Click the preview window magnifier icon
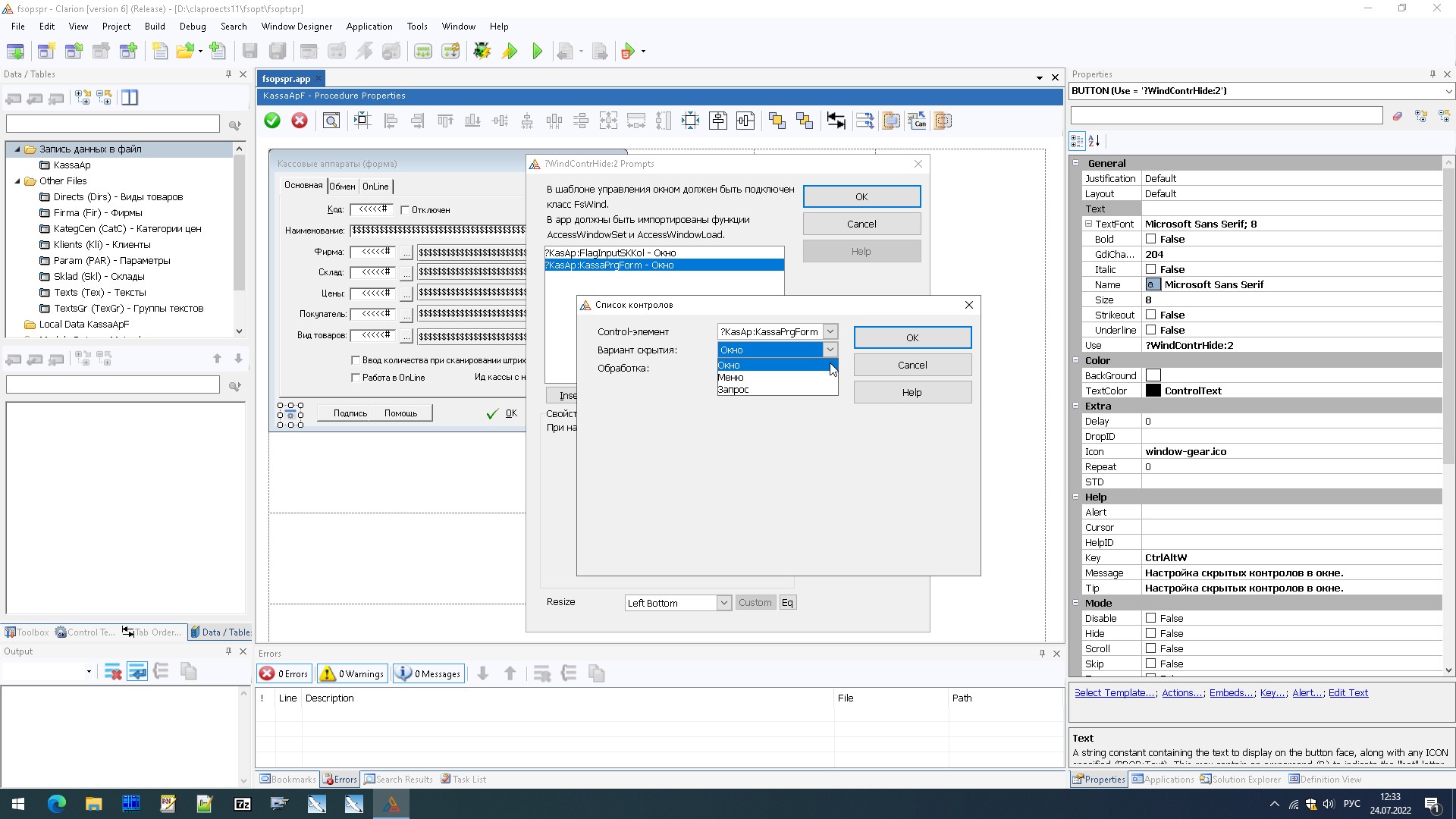1456x819 pixels. click(331, 121)
